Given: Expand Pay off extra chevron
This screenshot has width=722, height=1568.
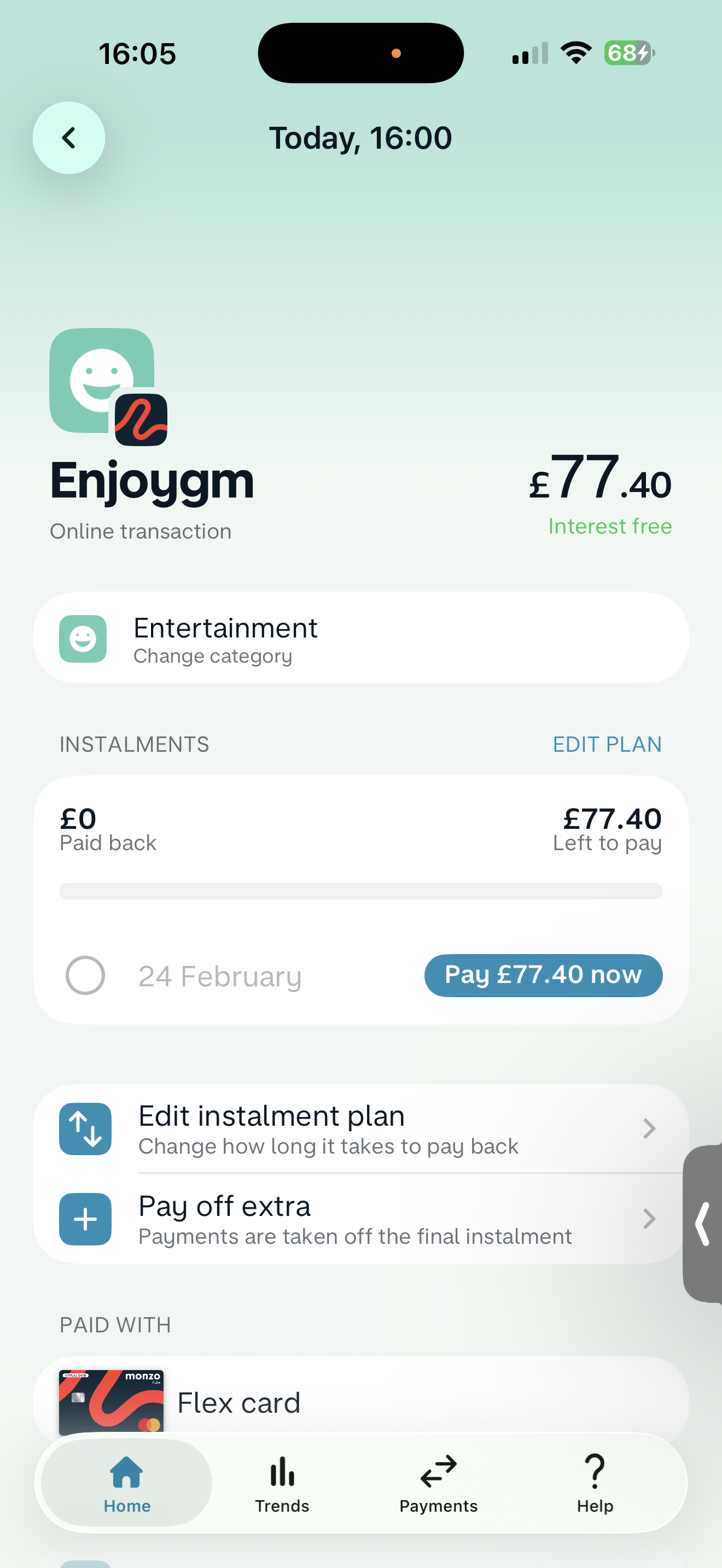Looking at the screenshot, I should coord(650,1219).
